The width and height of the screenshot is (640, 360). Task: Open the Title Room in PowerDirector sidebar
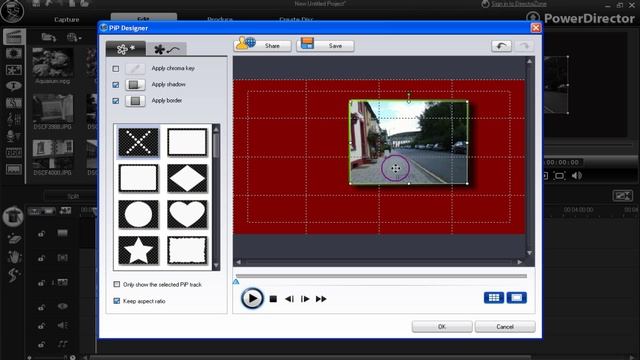click(x=13, y=86)
